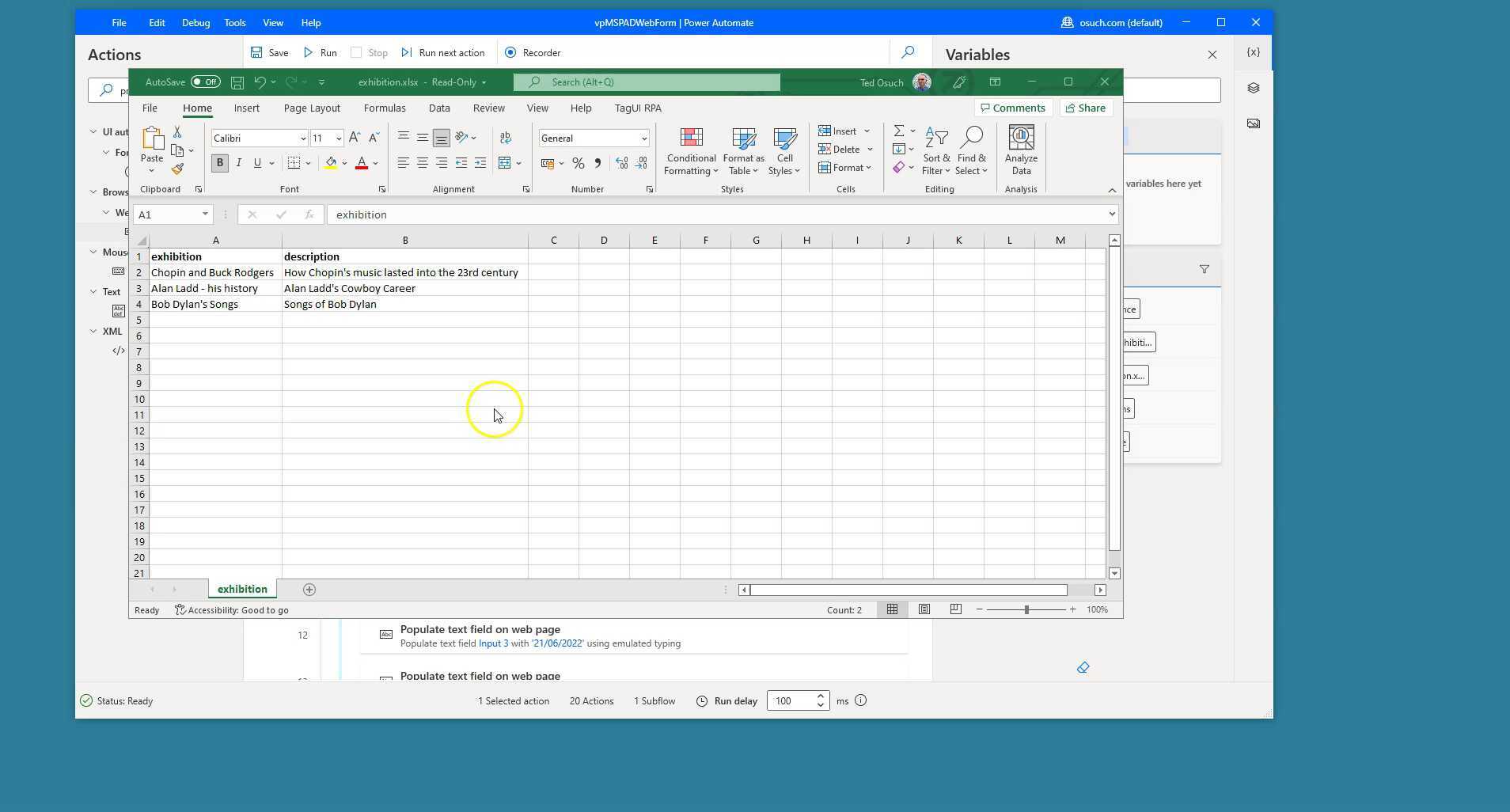Expand the Number Format dropdown showing General
The width and height of the screenshot is (1510, 812).
click(x=643, y=138)
